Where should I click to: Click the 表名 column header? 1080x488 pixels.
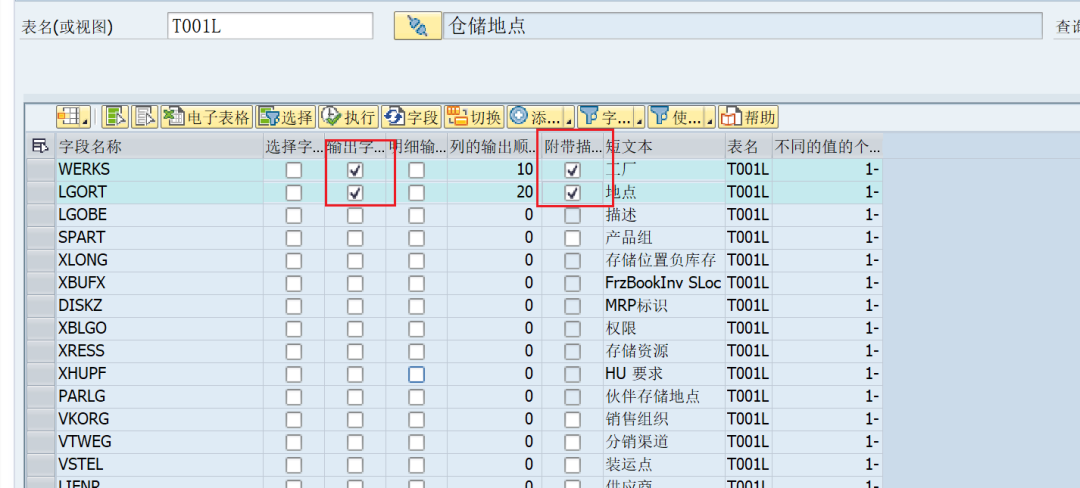(x=749, y=147)
